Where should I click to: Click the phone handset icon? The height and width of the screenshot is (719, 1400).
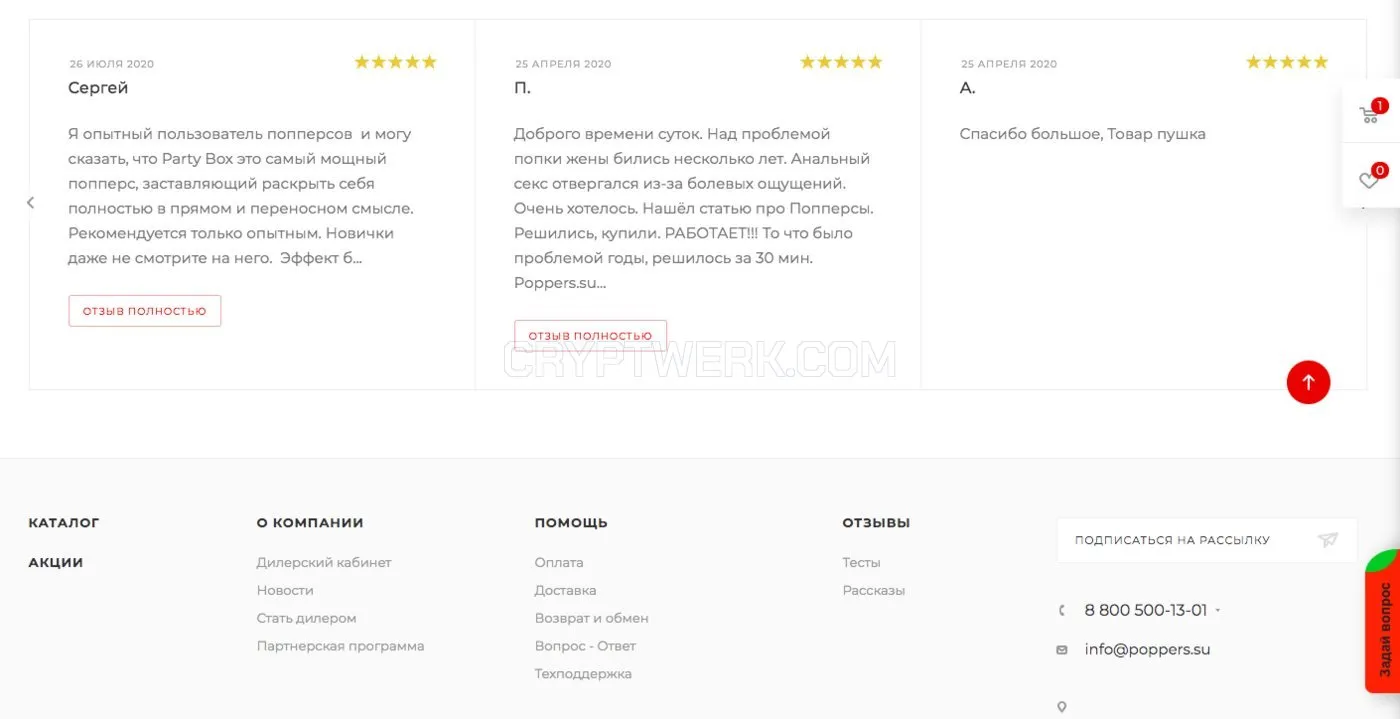pos(1062,610)
